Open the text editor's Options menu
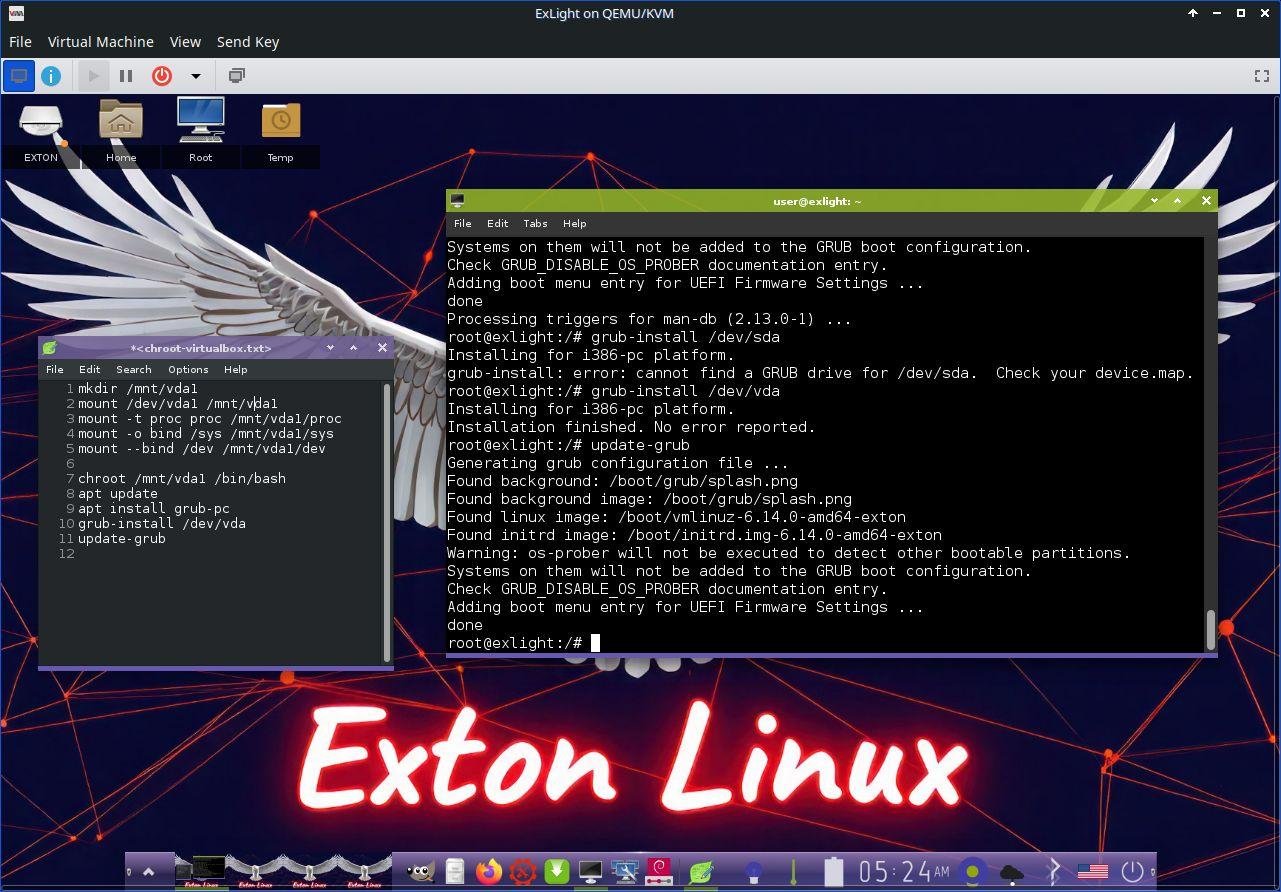Image resolution: width=1281 pixels, height=892 pixels. [188, 370]
